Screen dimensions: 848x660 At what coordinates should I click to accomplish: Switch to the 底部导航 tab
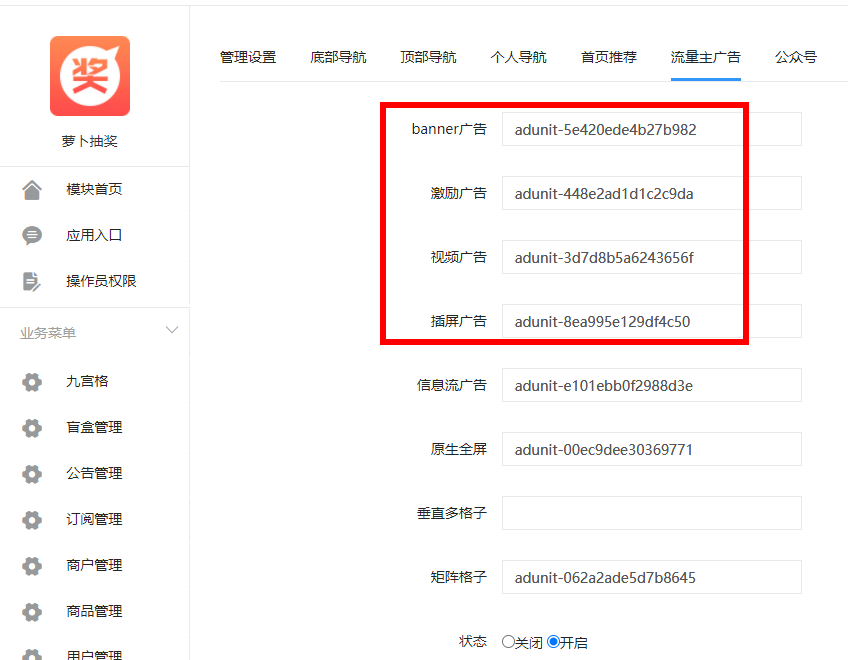(x=338, y=57)
